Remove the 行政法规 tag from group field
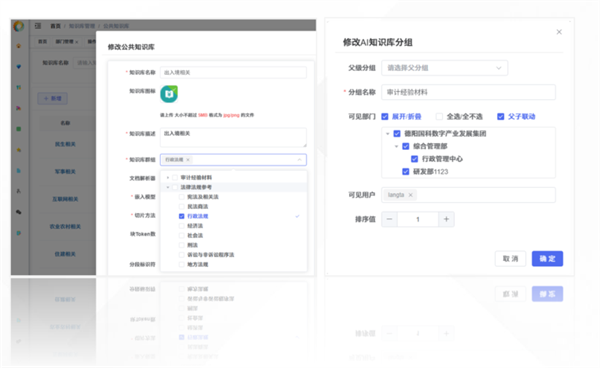This screenshot has width=600, height=368. pyautogui.click(x=188, y=160)
